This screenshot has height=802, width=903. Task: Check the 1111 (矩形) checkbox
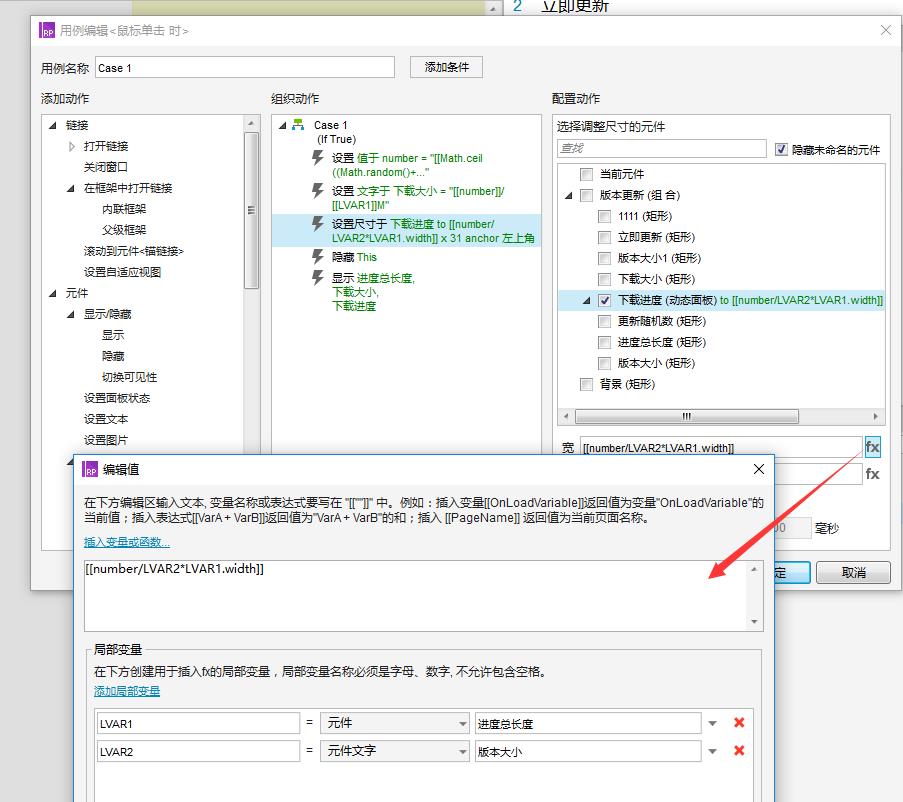pyautogui.click(x=605, y=216)
